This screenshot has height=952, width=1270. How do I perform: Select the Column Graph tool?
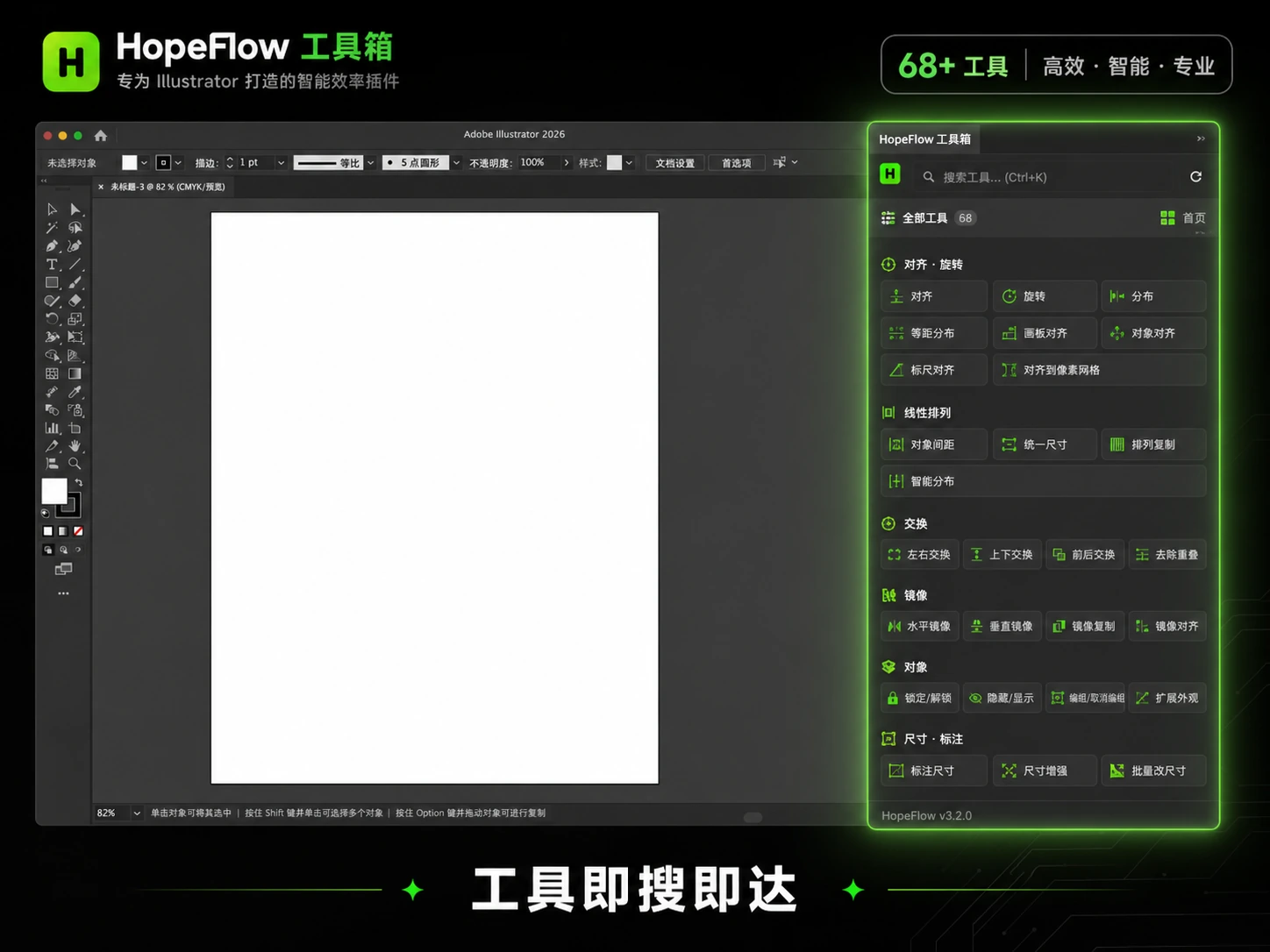coord(52,429)
